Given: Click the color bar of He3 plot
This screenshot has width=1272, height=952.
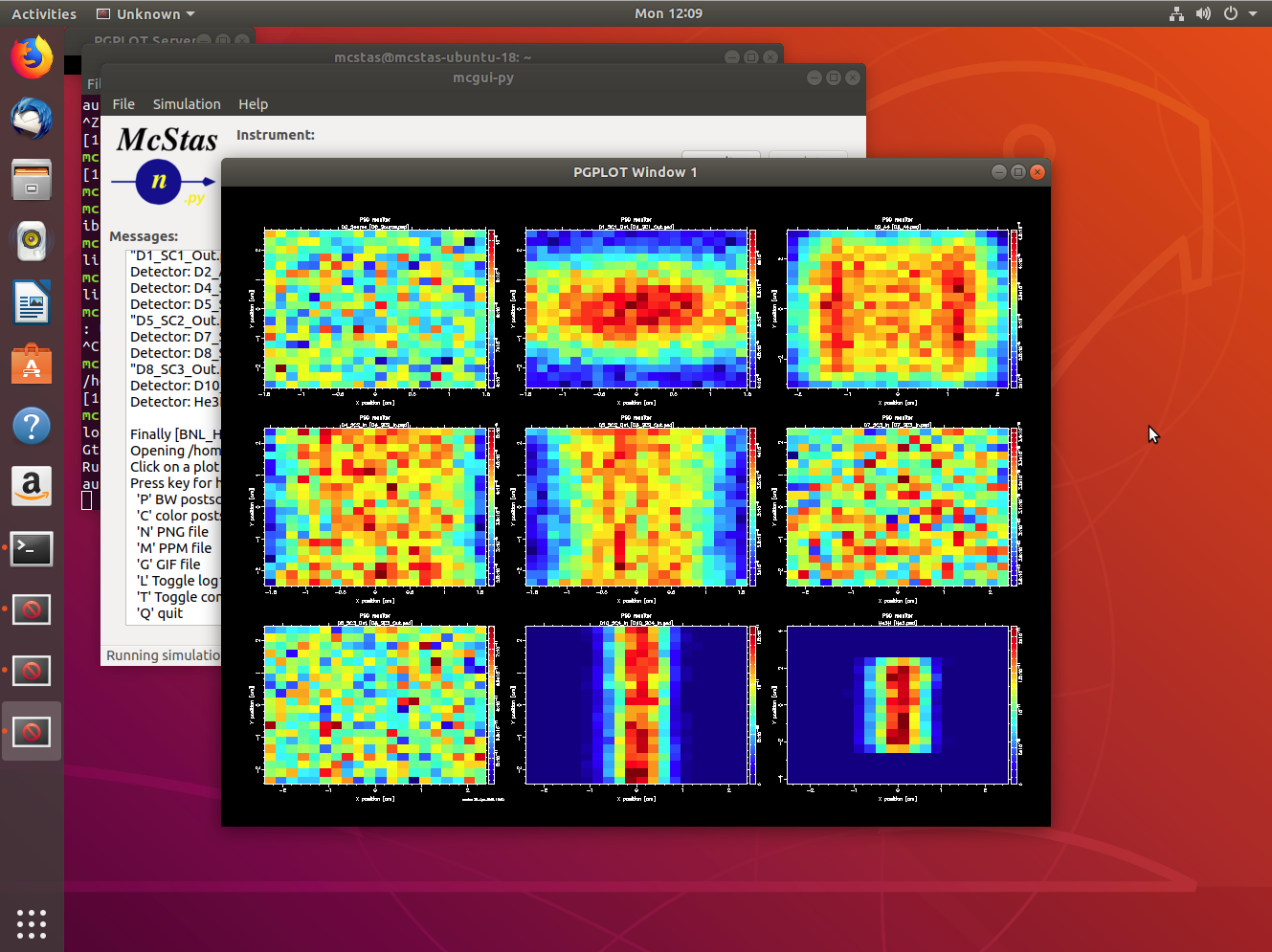Looking at the screenshot, I should (1015, 705).
